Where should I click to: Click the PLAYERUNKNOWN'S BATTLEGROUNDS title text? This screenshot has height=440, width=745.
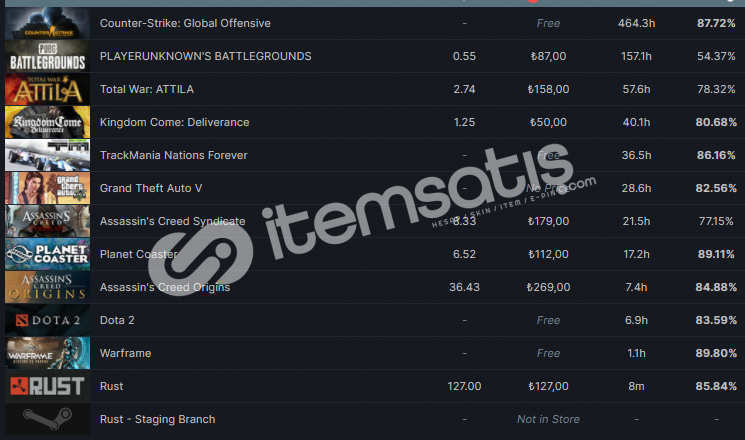(206, 56)
